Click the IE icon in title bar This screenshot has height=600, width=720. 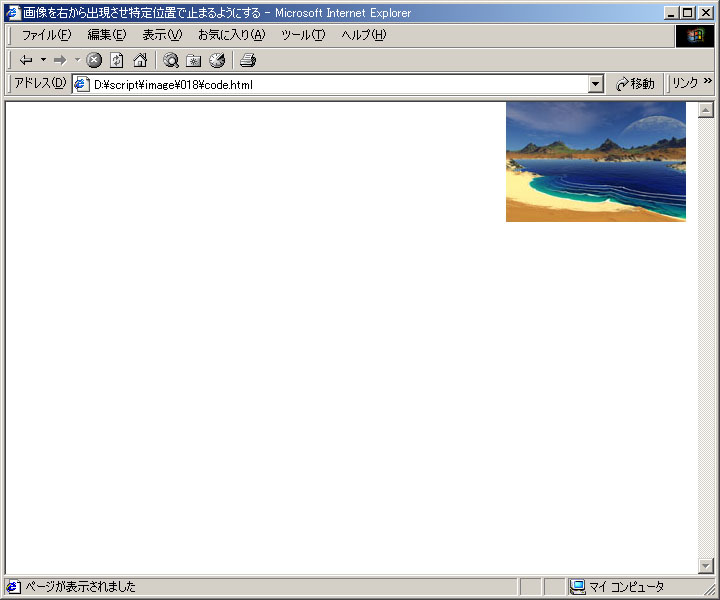pyautogui.click(x=13, y=12)
